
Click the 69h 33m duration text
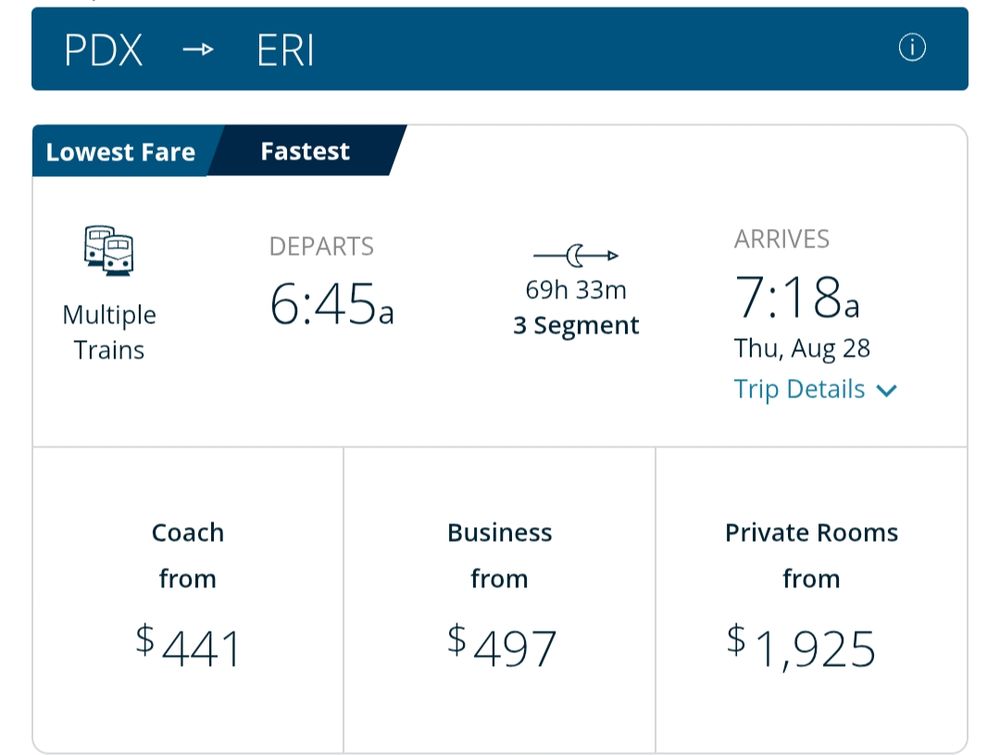click(576, 290)
